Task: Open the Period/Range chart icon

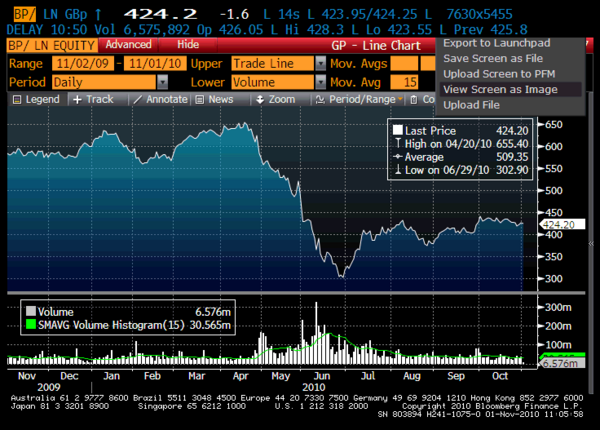Action: 320,99
